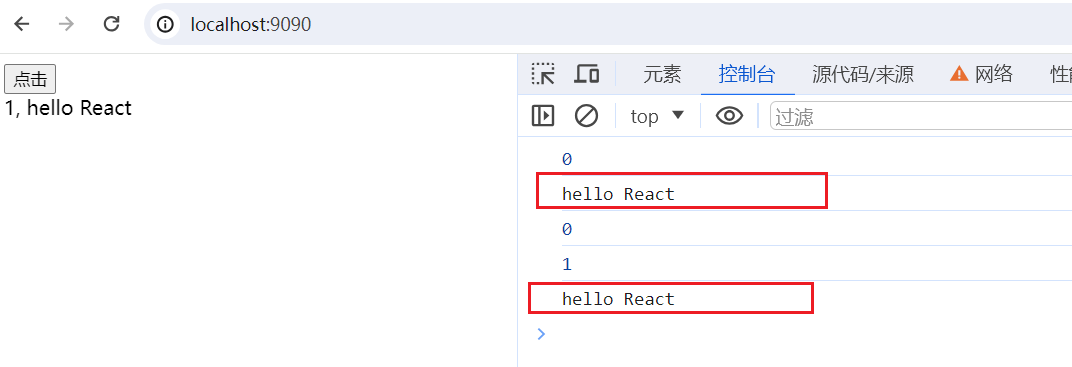Toggle the console sidebar icon

(543, 116)
